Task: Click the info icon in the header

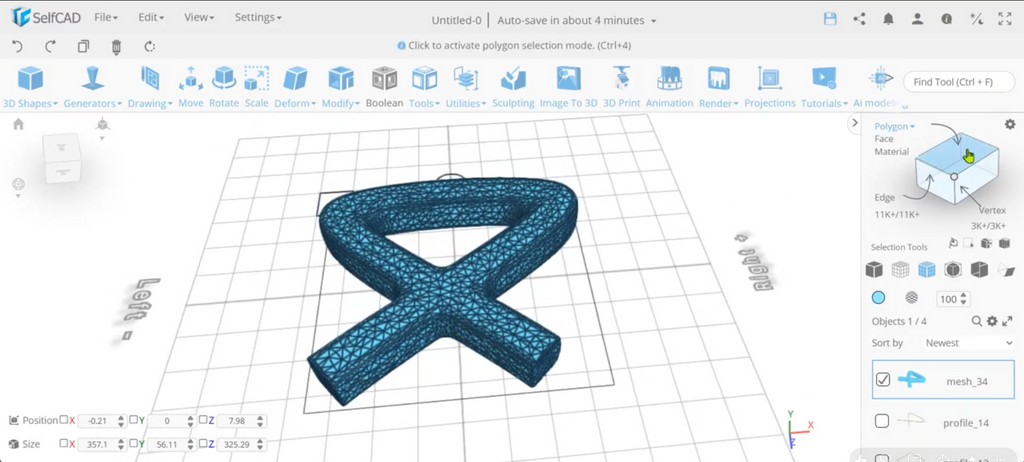Action: [x=946, y=19]
